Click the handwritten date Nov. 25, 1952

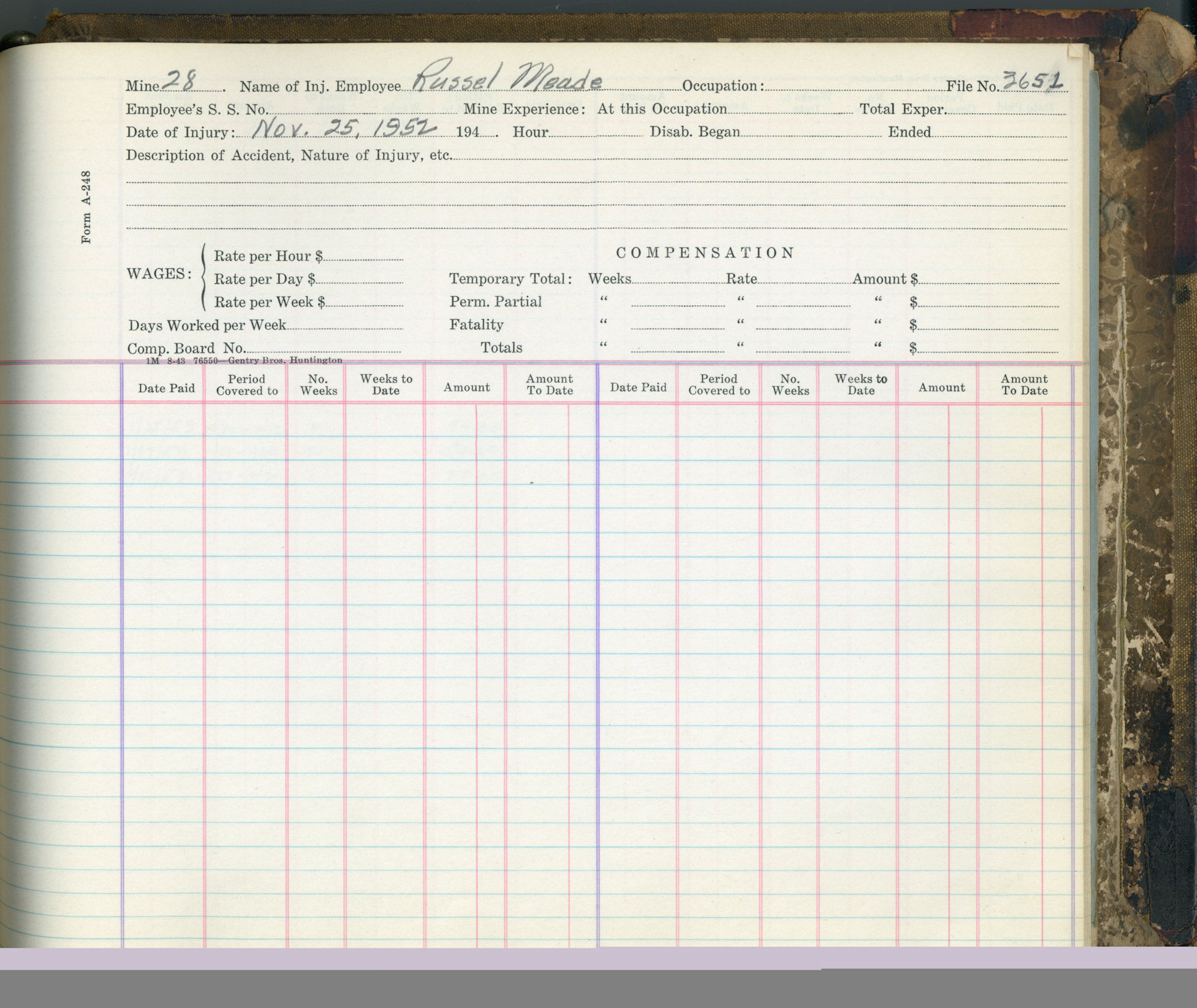tap(344, 127)
